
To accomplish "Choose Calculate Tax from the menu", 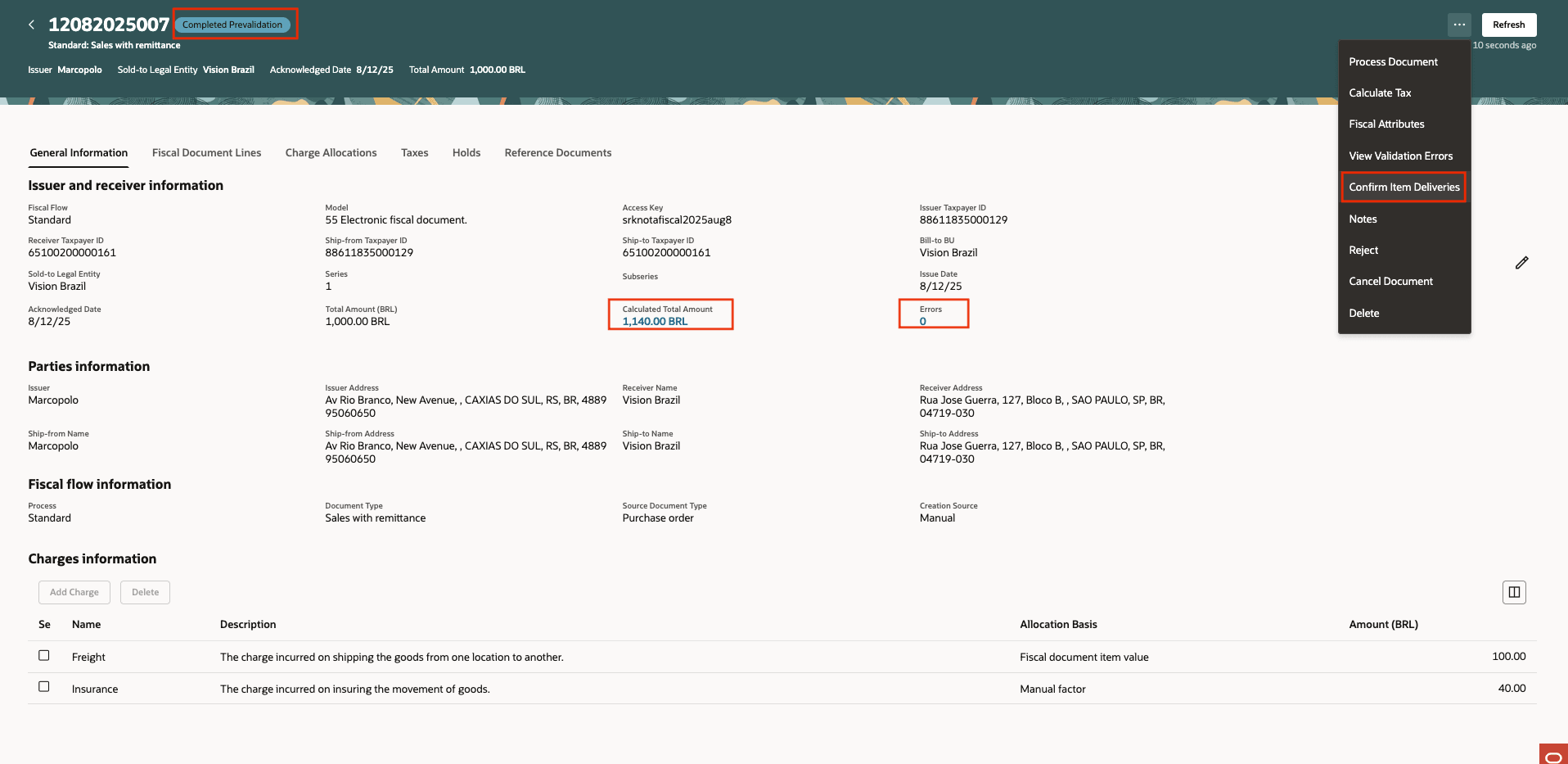I will [1380, 93].
